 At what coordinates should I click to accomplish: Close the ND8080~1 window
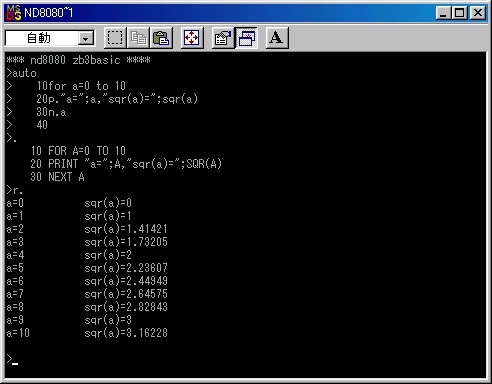pyautogui.click(x=478, y=13)
